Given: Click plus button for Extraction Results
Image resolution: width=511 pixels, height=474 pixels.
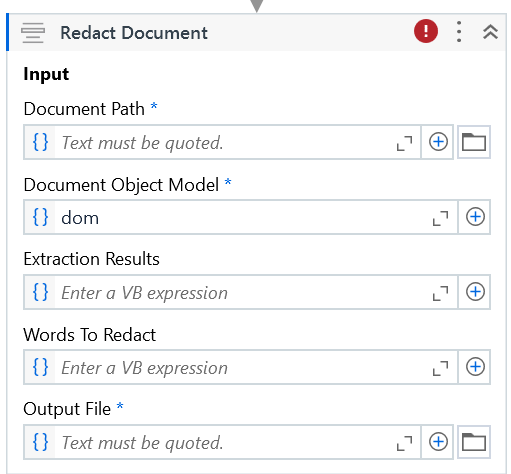Looking at the screenshot, I should pyautogui.click(x=475, y=292).
